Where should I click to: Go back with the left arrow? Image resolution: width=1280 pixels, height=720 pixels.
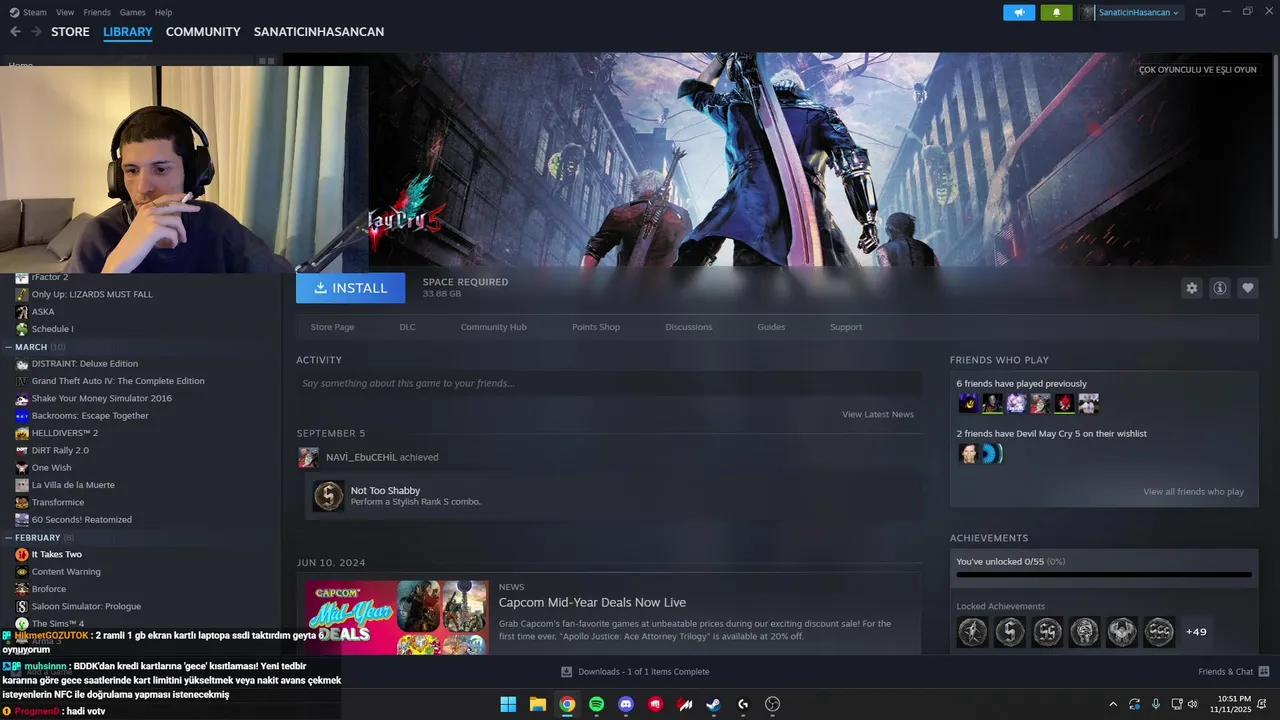tap(15, 32)
